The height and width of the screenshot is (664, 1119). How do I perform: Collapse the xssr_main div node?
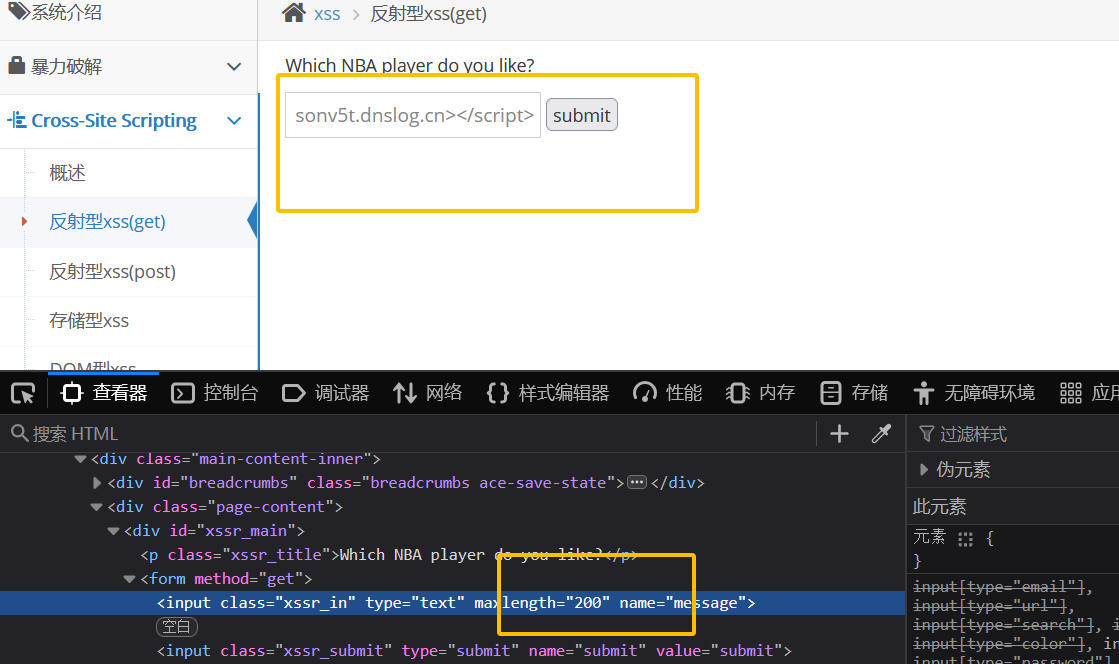(113, 531)
